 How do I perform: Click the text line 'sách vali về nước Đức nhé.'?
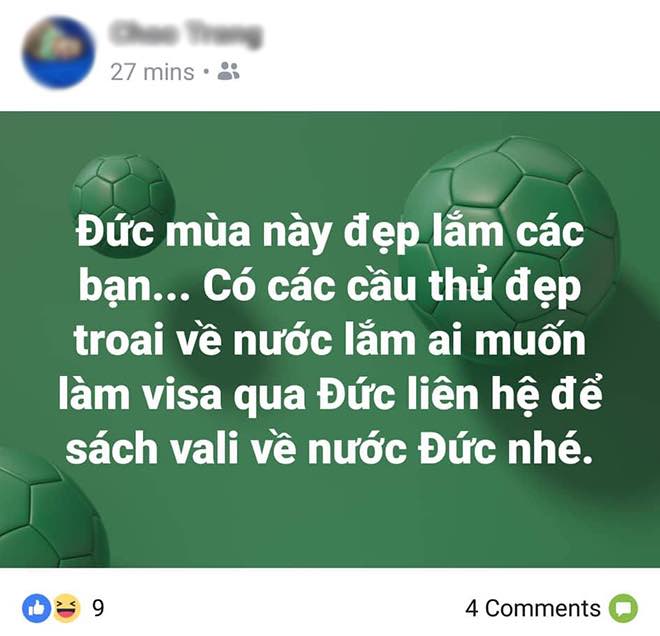(330, 447)
